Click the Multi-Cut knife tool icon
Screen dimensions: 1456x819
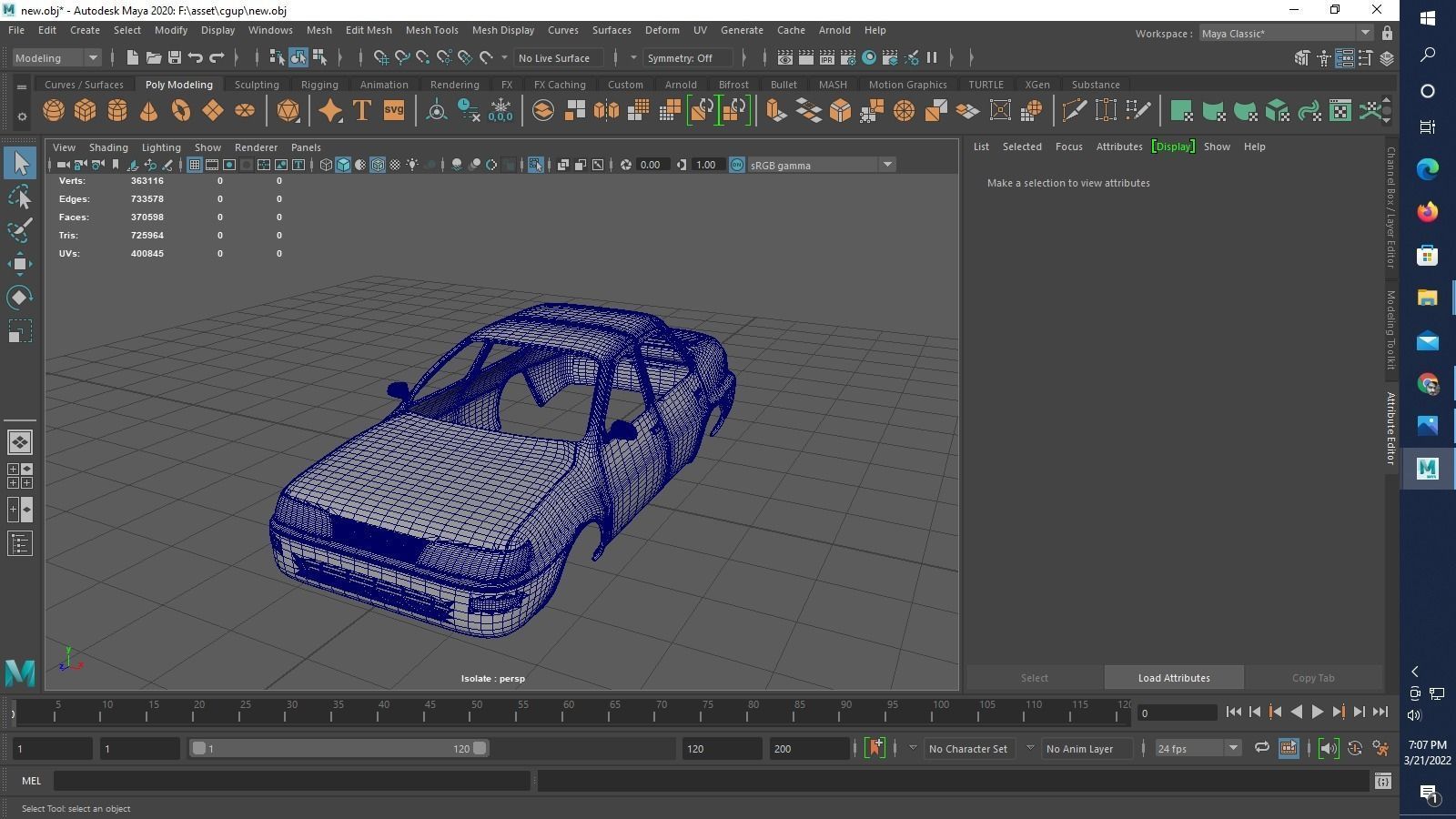pos(1074,111)
